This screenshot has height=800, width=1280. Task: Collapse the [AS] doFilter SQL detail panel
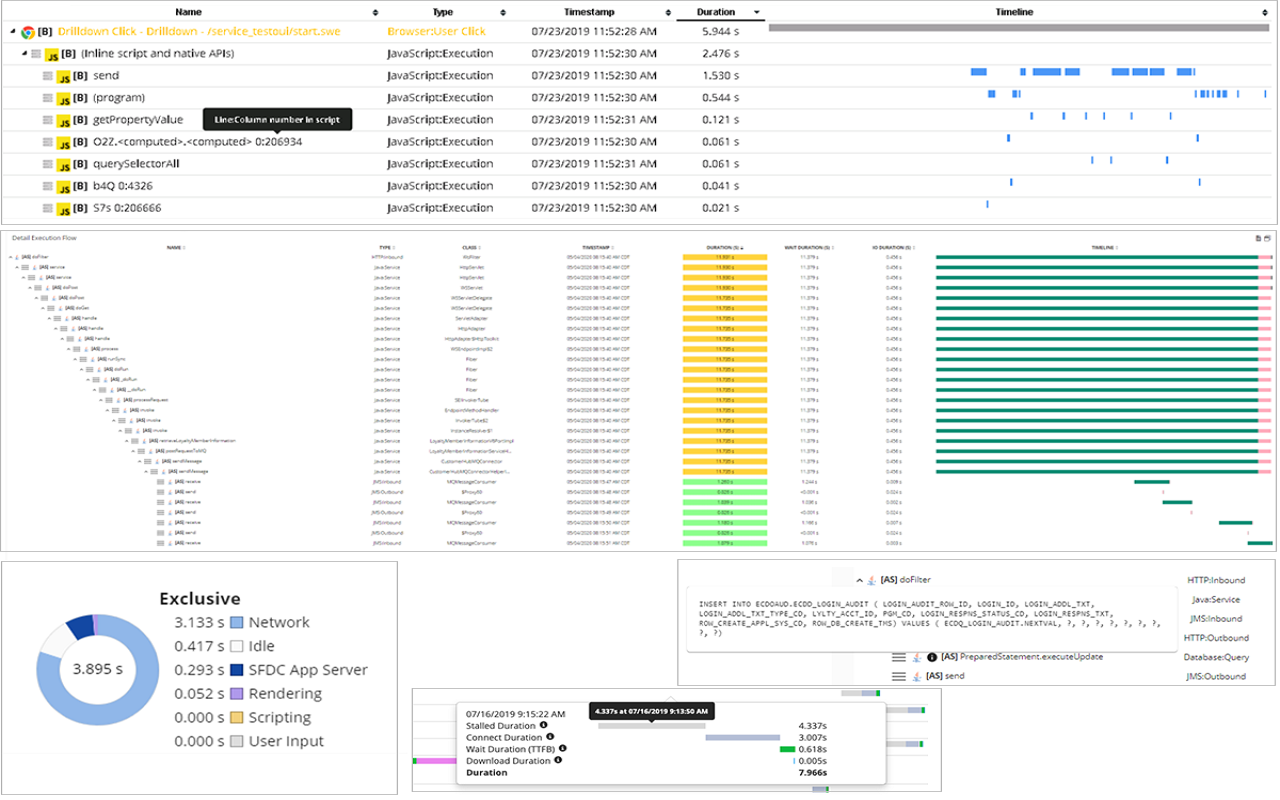[859, 580]
